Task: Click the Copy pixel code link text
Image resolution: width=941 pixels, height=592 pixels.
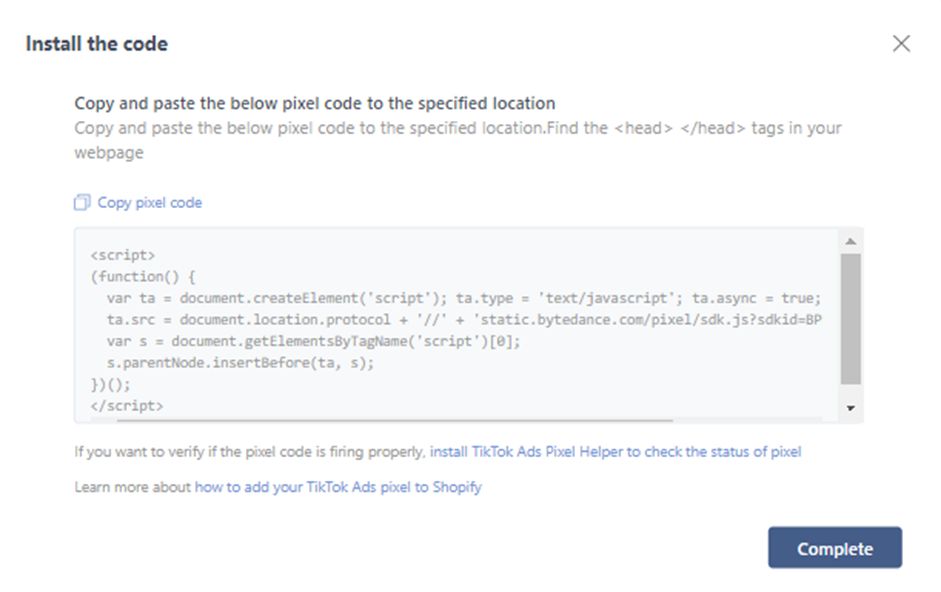Action: point(149,203)
